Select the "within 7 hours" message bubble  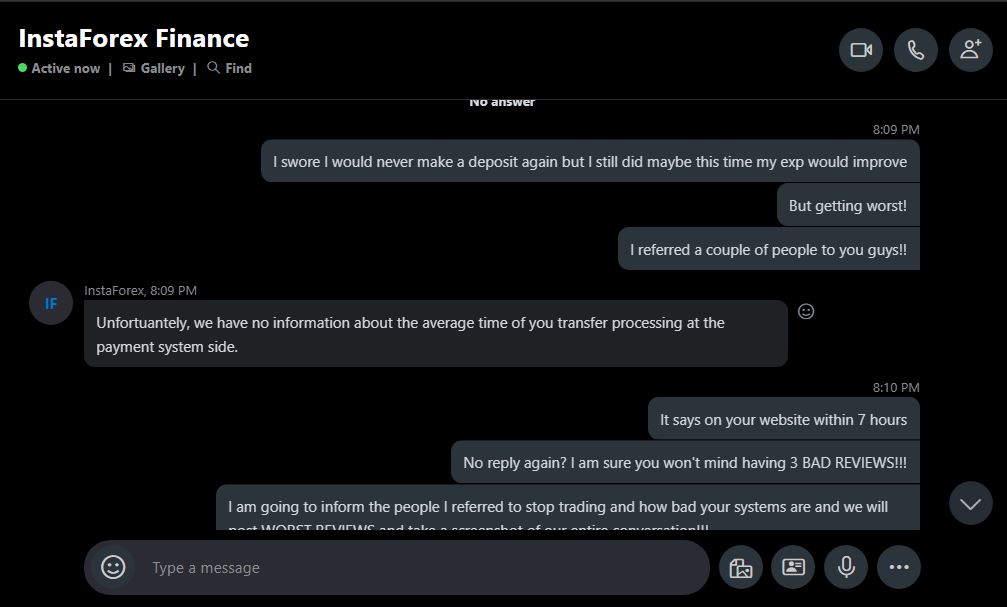[x=783, y=419]
